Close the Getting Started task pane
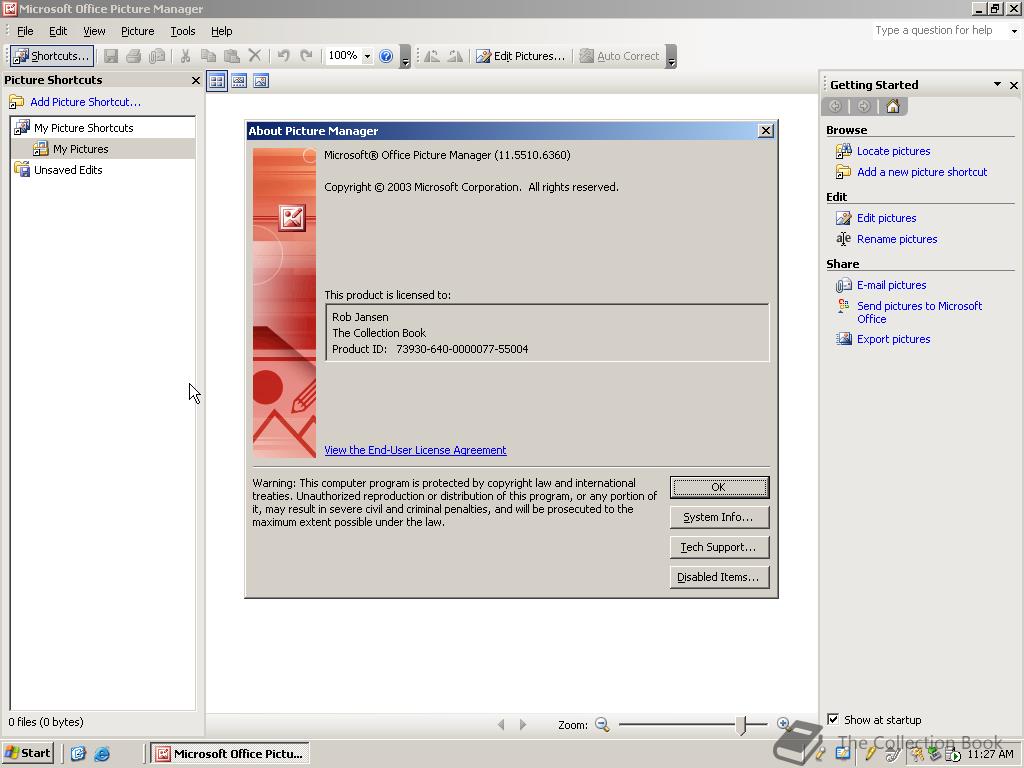This screenshot has width=1024, height=768. (1014, 85)
